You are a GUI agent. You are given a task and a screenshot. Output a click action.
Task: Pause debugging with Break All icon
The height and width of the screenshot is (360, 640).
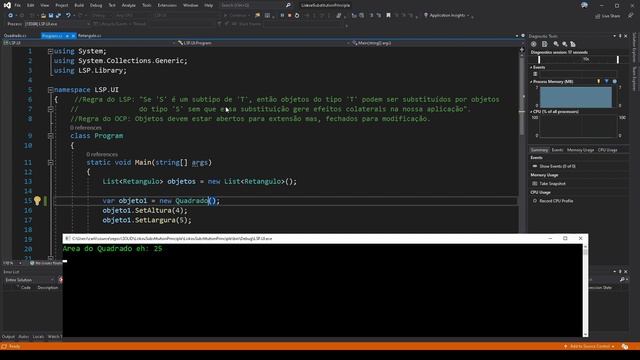point(282,16)
